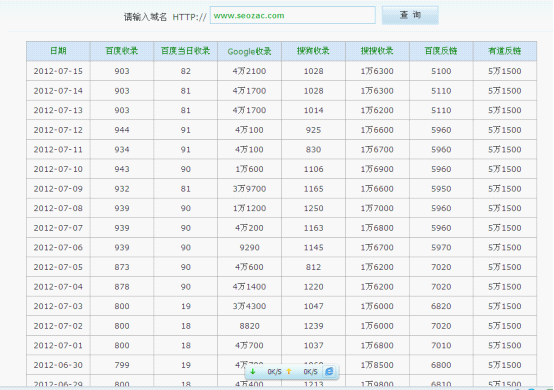The image size is (554, 390).
Task: Click the domain name input field
Action: click(293, 15)
